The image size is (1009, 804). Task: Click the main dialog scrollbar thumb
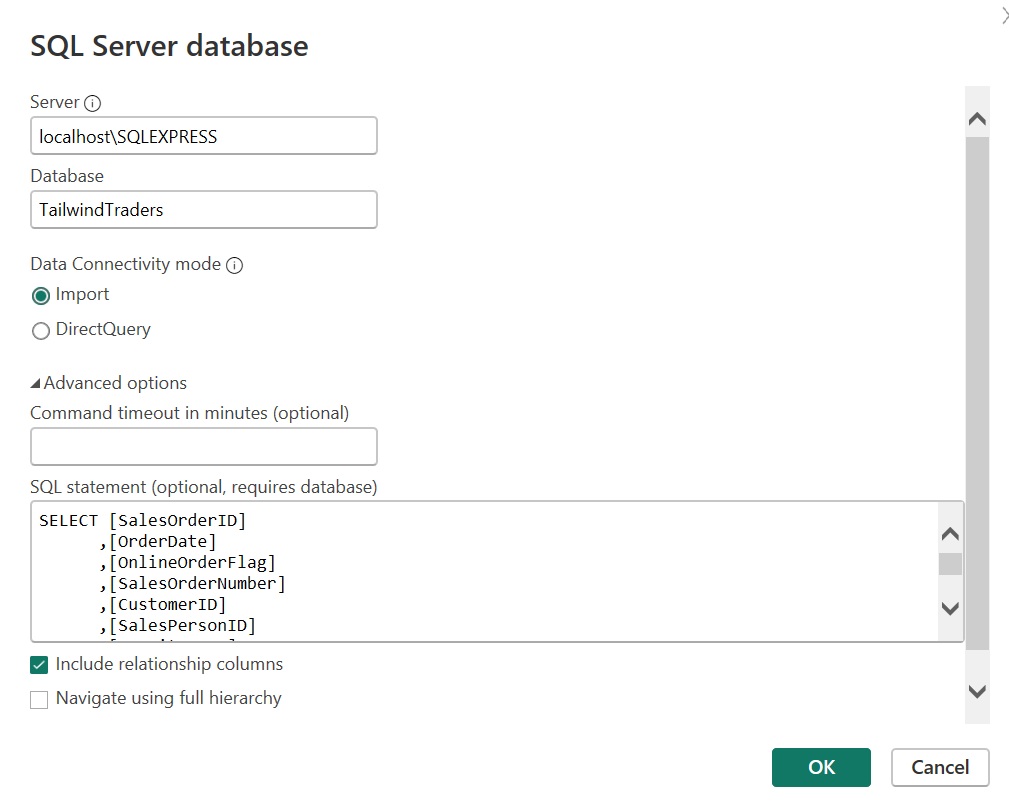tap(977, 393)
